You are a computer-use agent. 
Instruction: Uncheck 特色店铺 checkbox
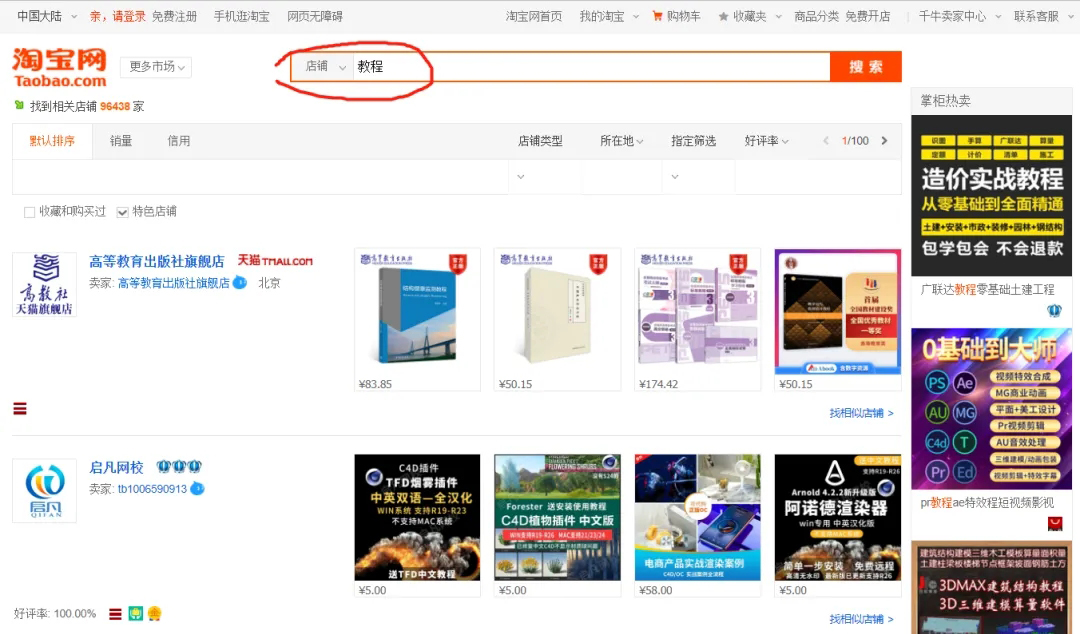123,212
